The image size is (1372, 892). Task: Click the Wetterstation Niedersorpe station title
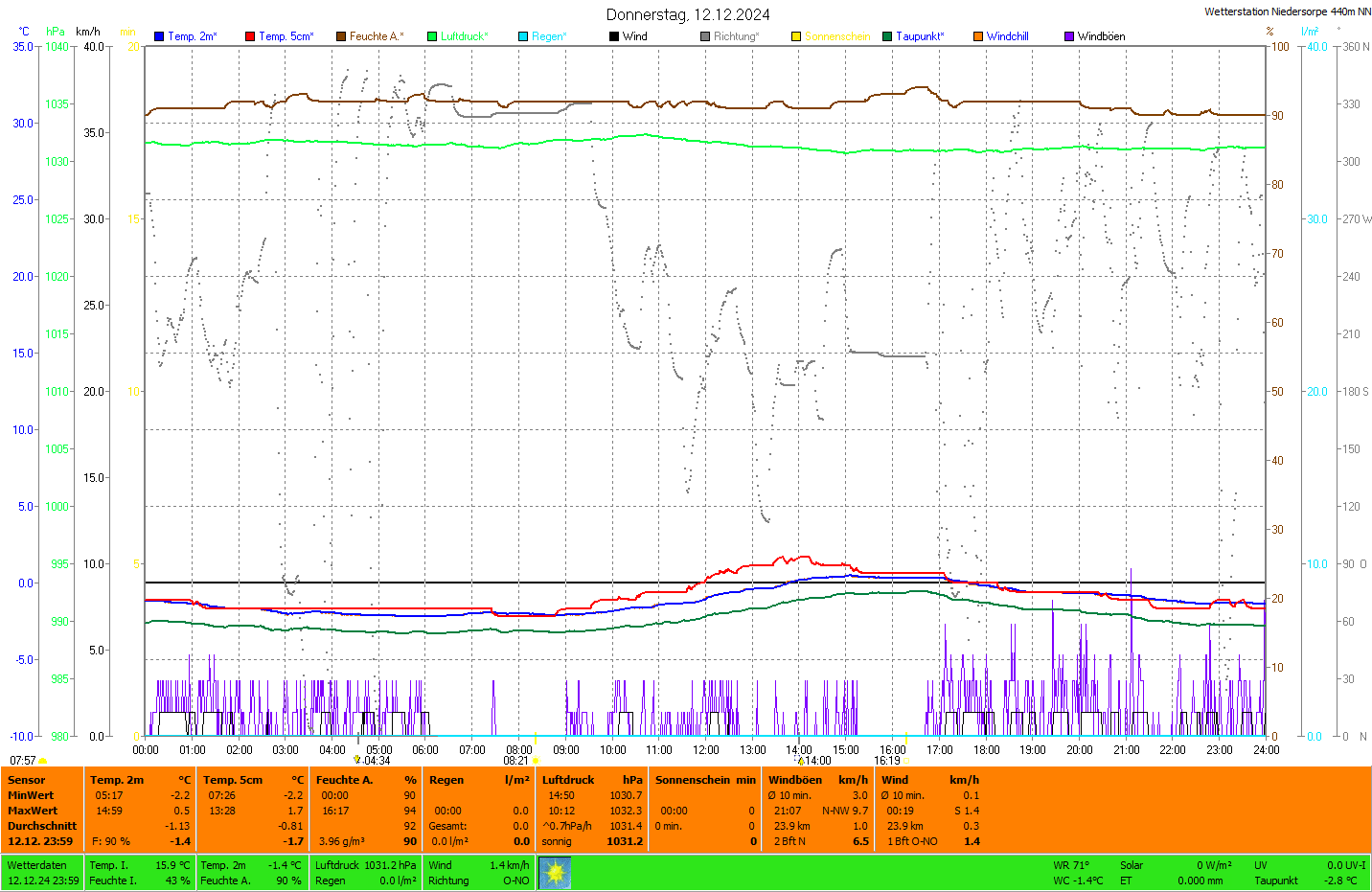pyautogui.click(x=1287, y=11)
